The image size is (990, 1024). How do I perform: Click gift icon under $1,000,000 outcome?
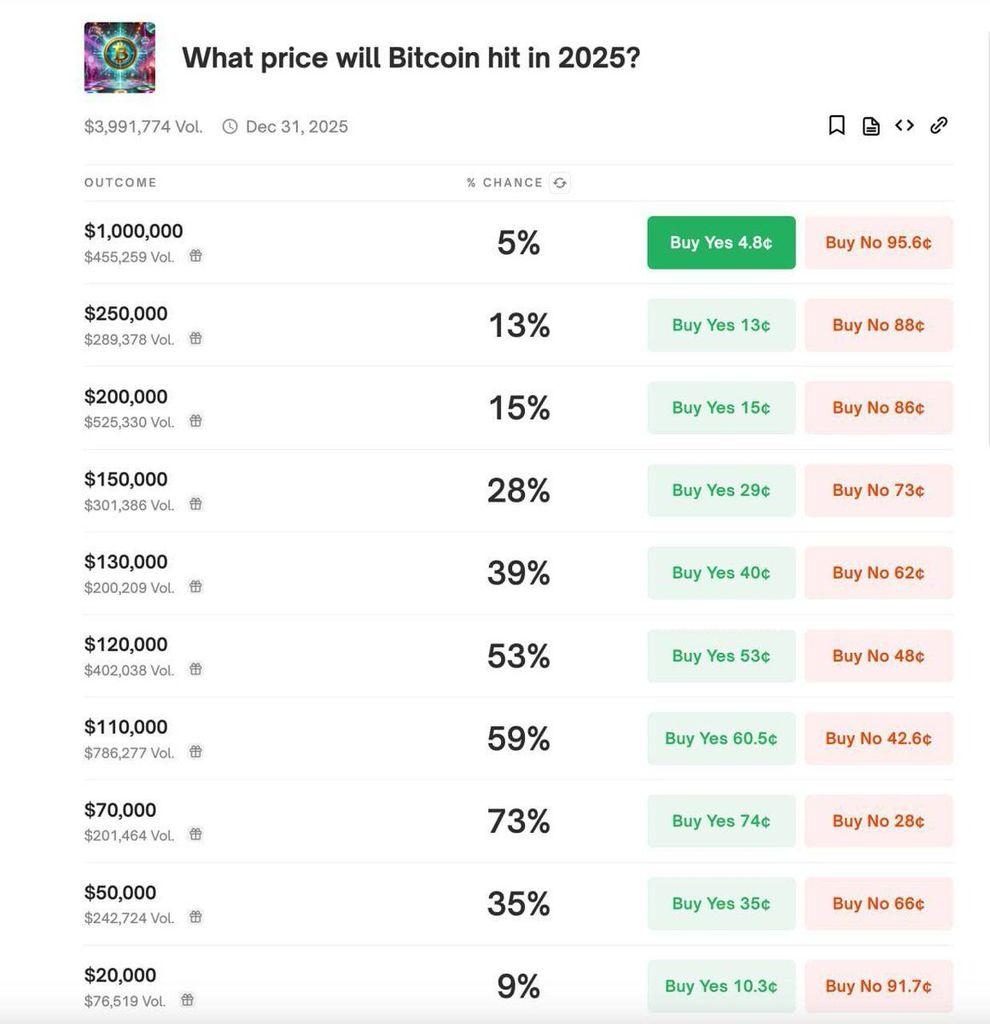coord(196,256)
